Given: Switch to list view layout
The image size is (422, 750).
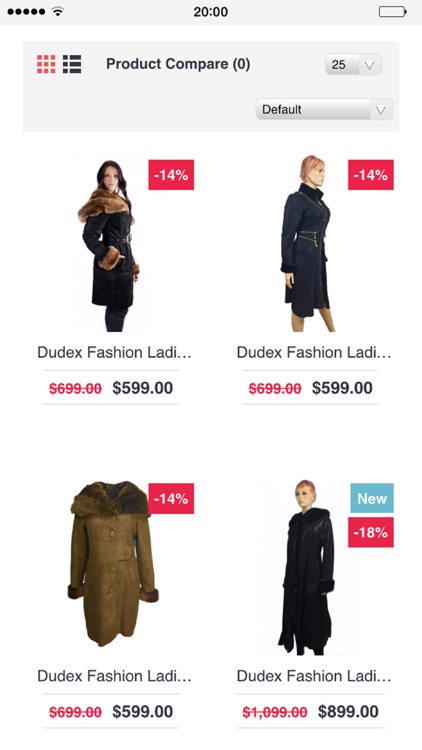Looking at the screenshot, I should tap(72, 64).
